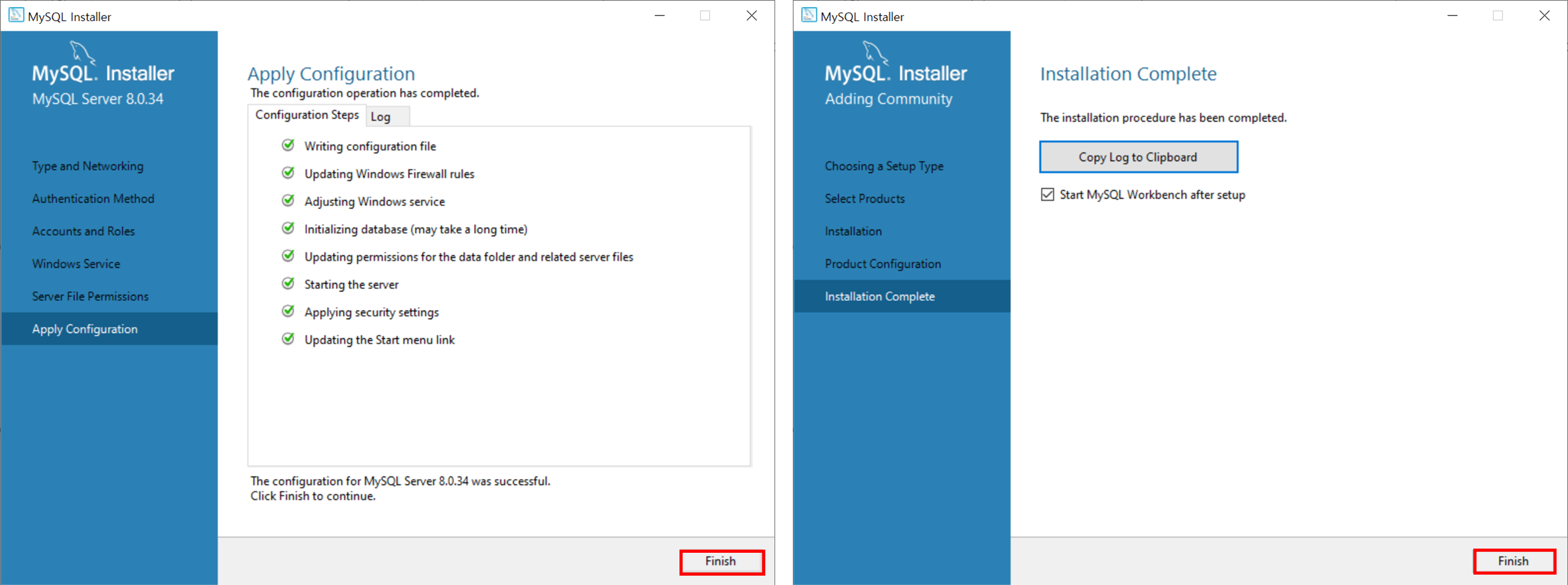Screen dimensions: 1568x585
Task: Click checkmark icon beside Applying security settings
Action: point(289,311)
